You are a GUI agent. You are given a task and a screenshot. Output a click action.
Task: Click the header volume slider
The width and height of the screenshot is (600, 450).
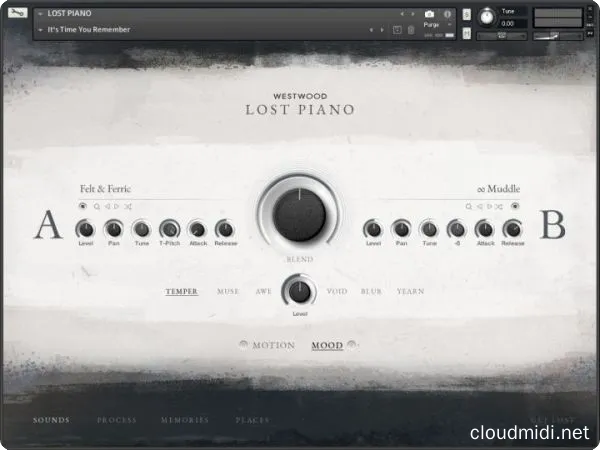tap(558, 36)
